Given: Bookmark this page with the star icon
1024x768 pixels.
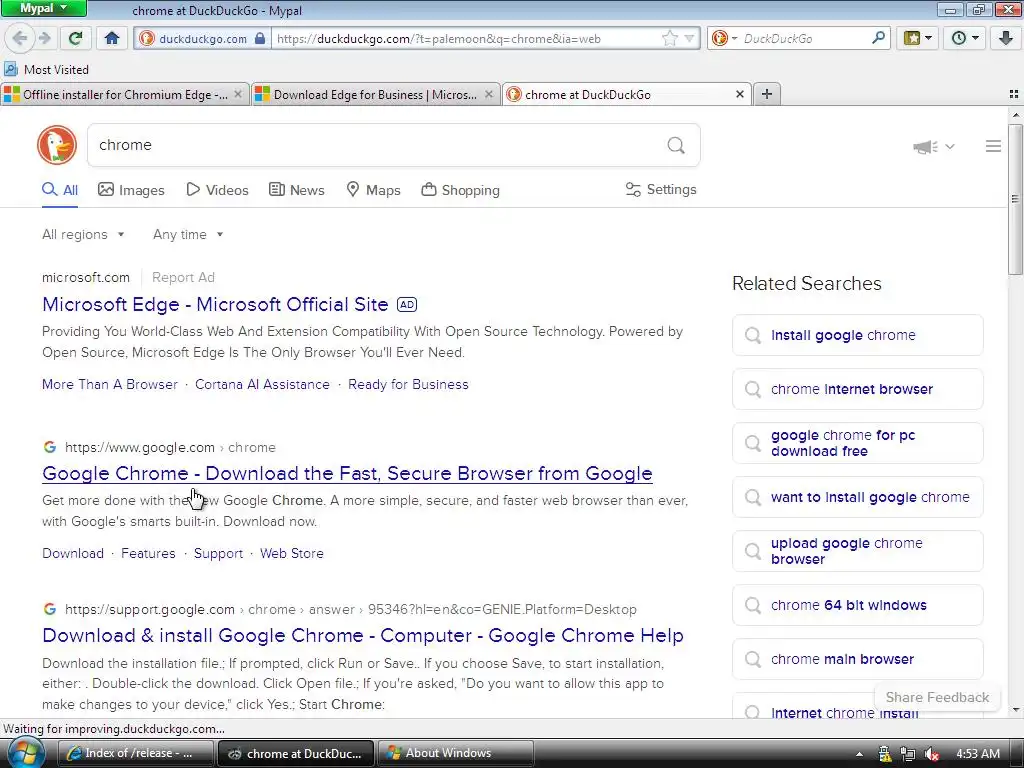Looking at the screenshot, I should point(670,39).
